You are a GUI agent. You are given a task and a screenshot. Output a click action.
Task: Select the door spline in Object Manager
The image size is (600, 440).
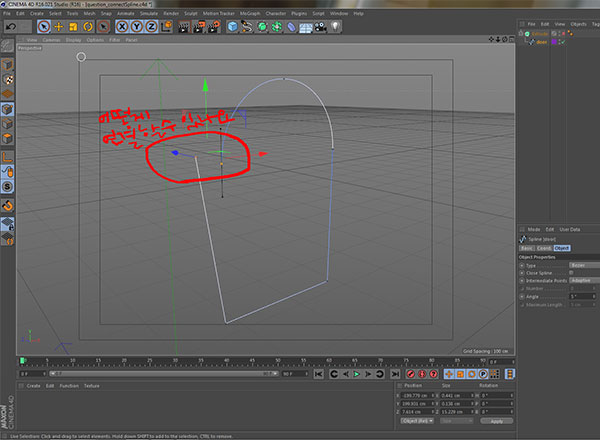[x=541, y=42]
